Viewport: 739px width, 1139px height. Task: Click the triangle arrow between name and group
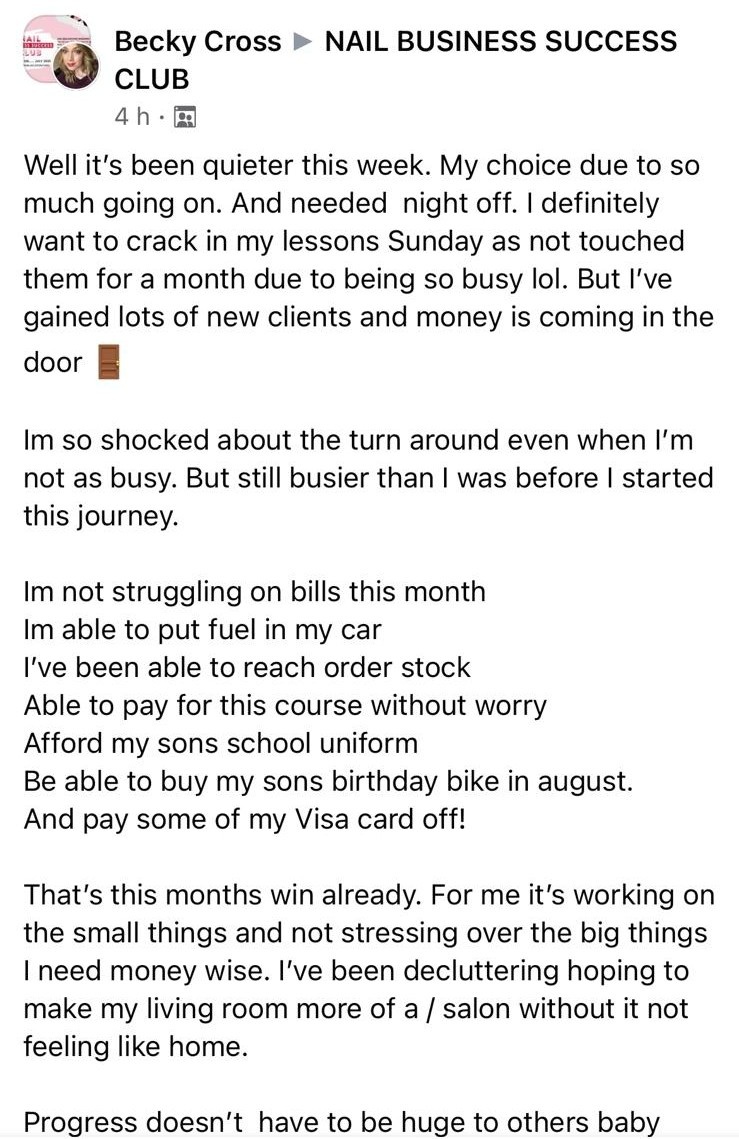tap(303, 42)
